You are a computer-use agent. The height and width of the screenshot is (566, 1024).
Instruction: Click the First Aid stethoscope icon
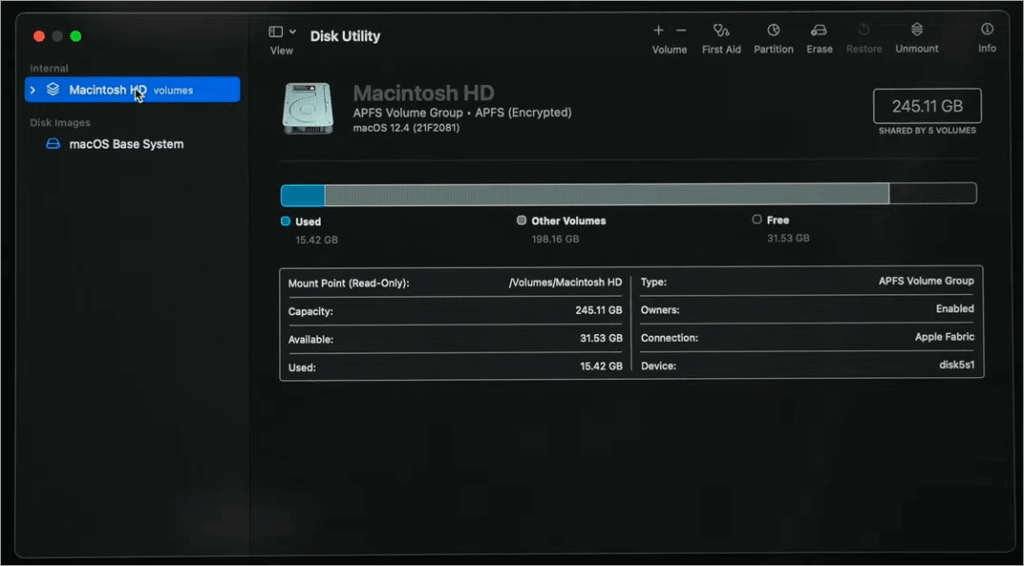pos(719,31)
